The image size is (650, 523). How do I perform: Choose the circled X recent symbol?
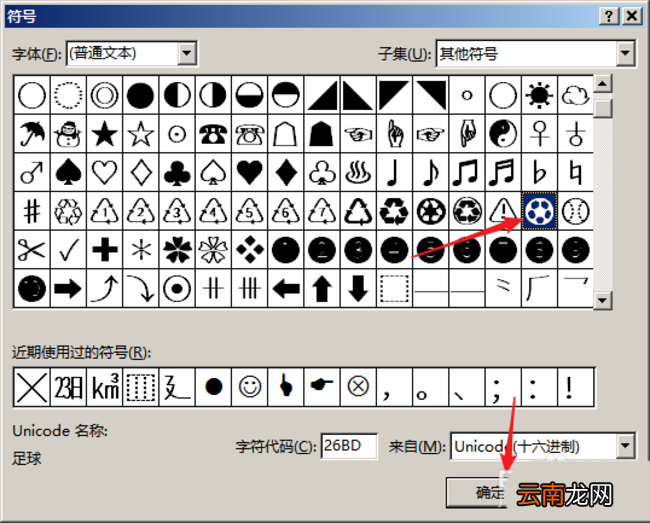pos(358,387)
